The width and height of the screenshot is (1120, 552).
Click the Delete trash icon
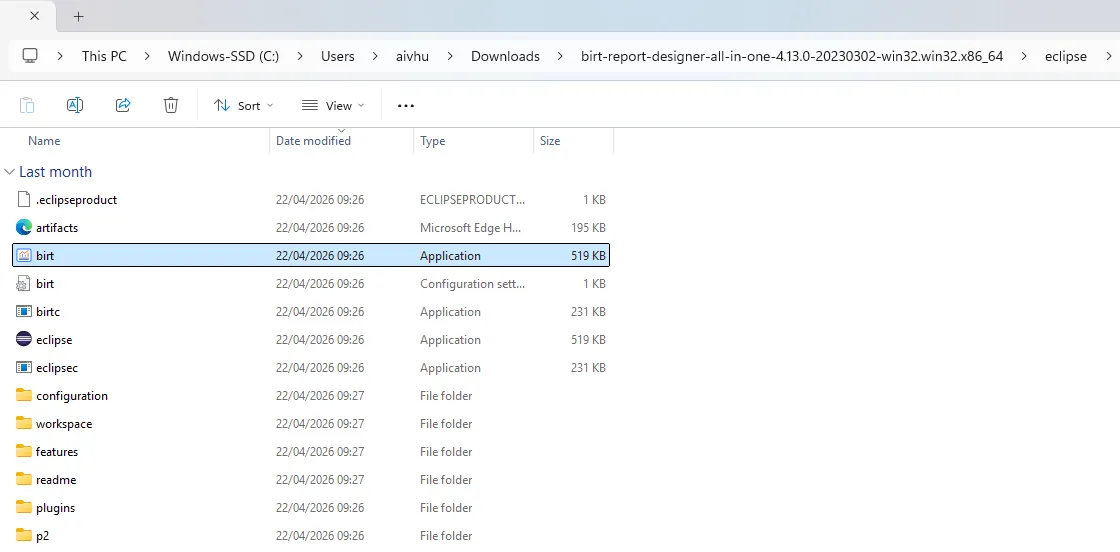pos(171,105)
